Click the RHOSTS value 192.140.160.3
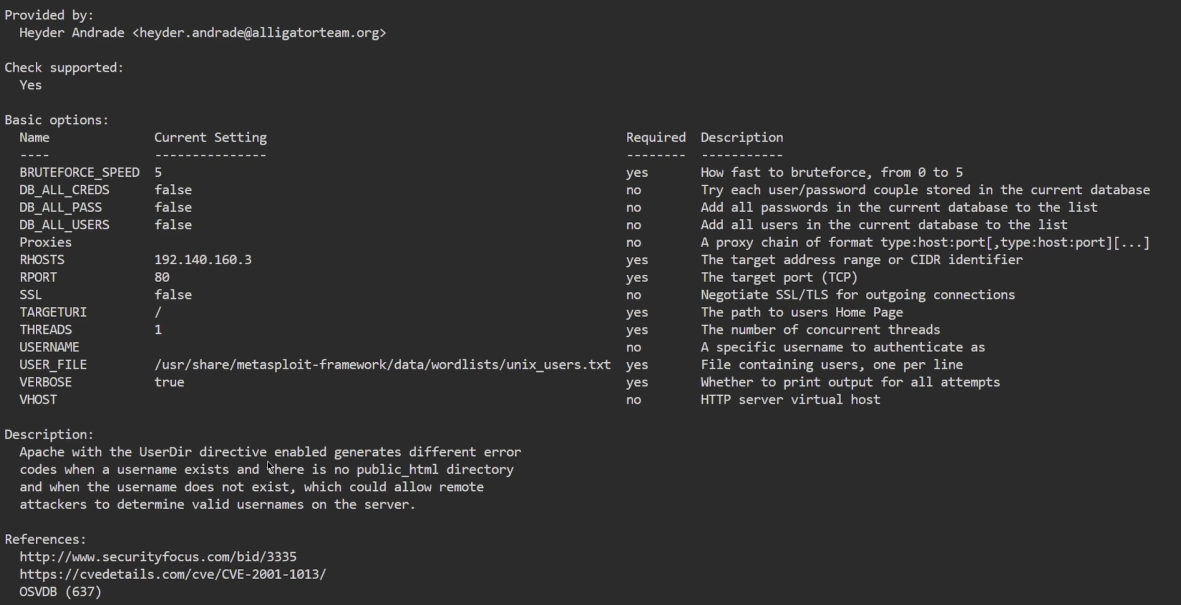The width and height of the screenshot is (1181, 605). (x=203, y=260)
